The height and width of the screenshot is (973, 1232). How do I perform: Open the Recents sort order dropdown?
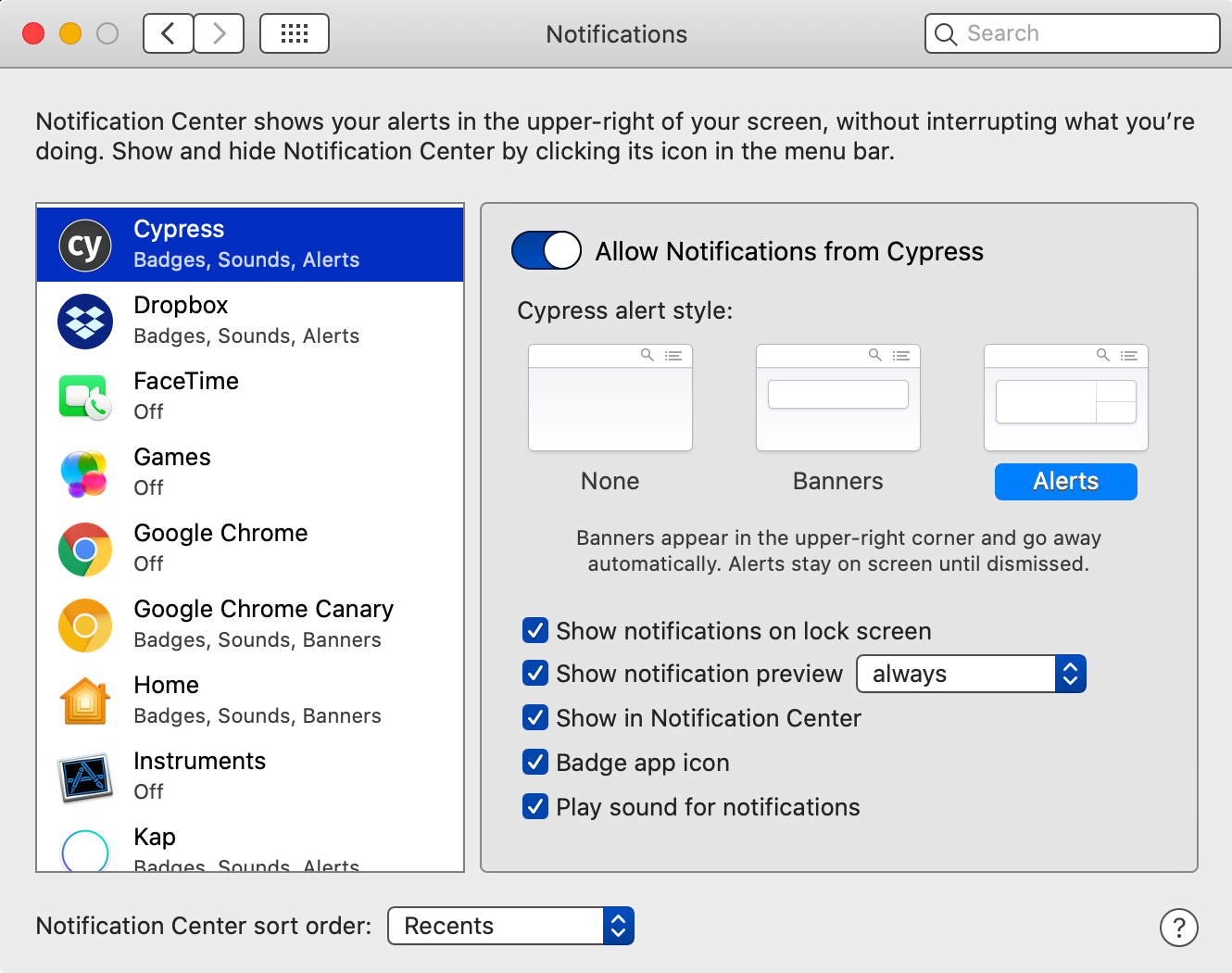tap(510, 926)
